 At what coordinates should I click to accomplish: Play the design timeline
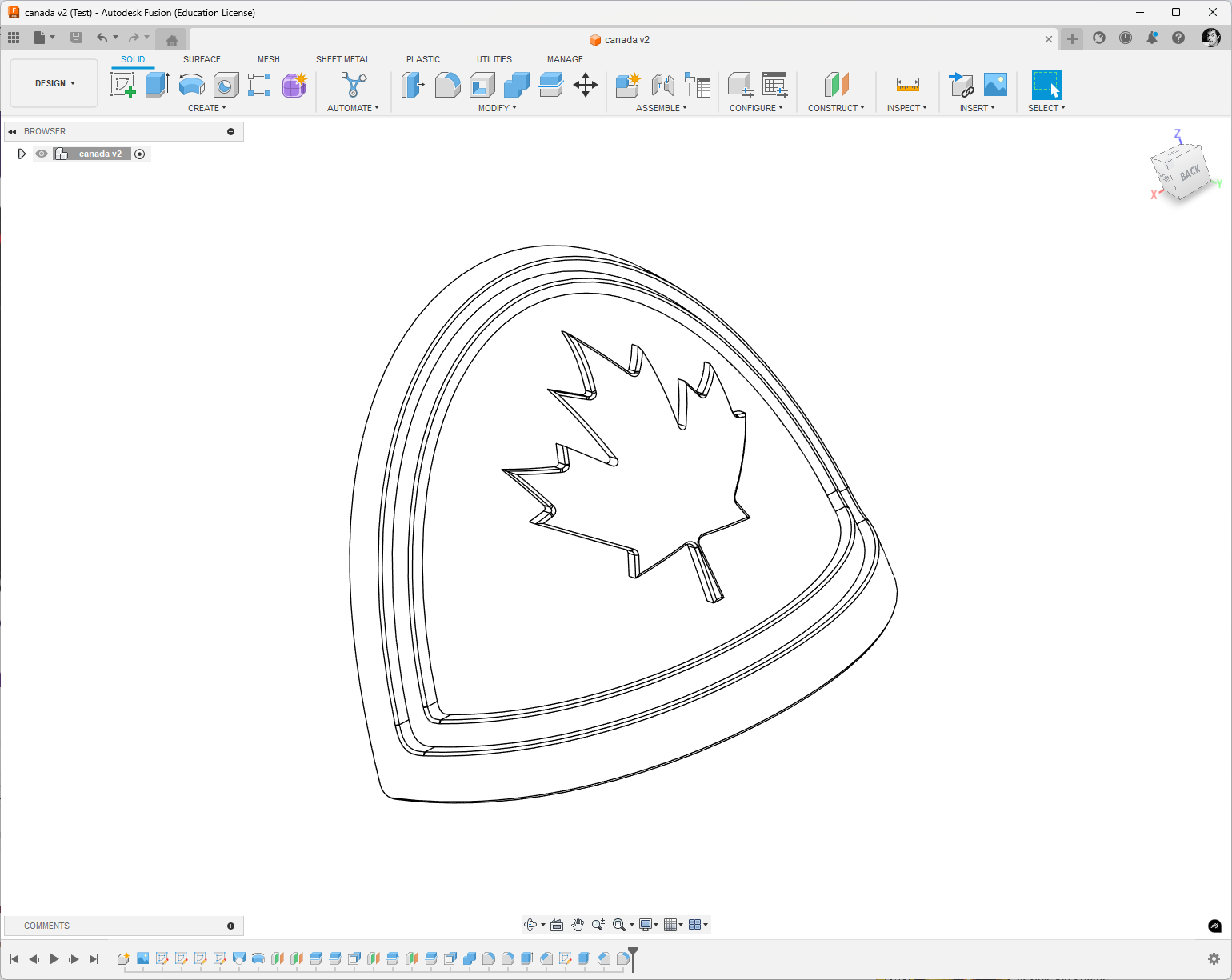[54, 958]
